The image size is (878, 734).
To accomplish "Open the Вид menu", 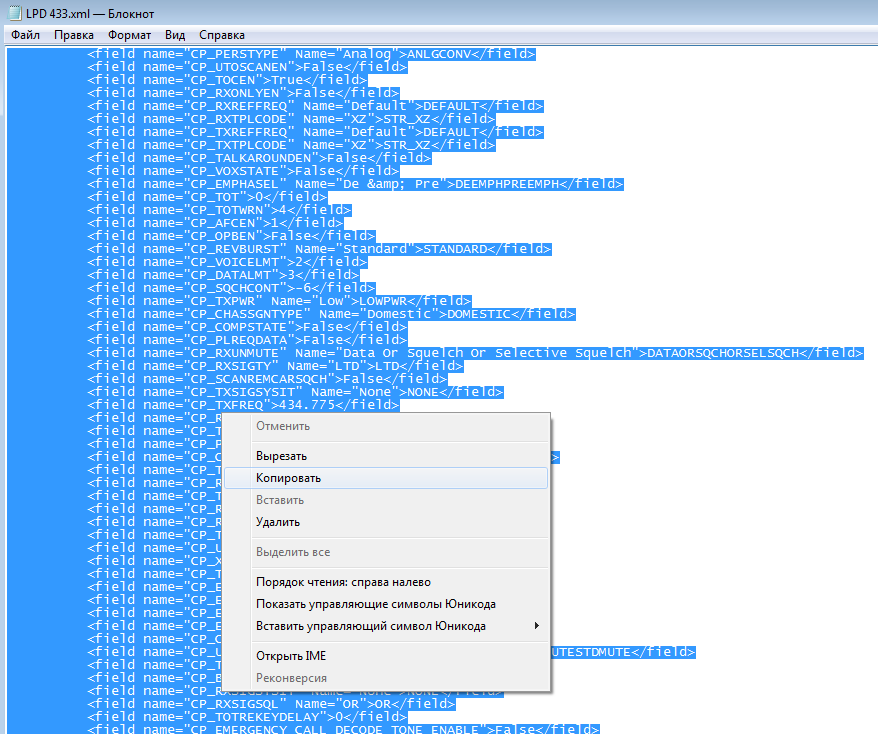I will point(175,35).
